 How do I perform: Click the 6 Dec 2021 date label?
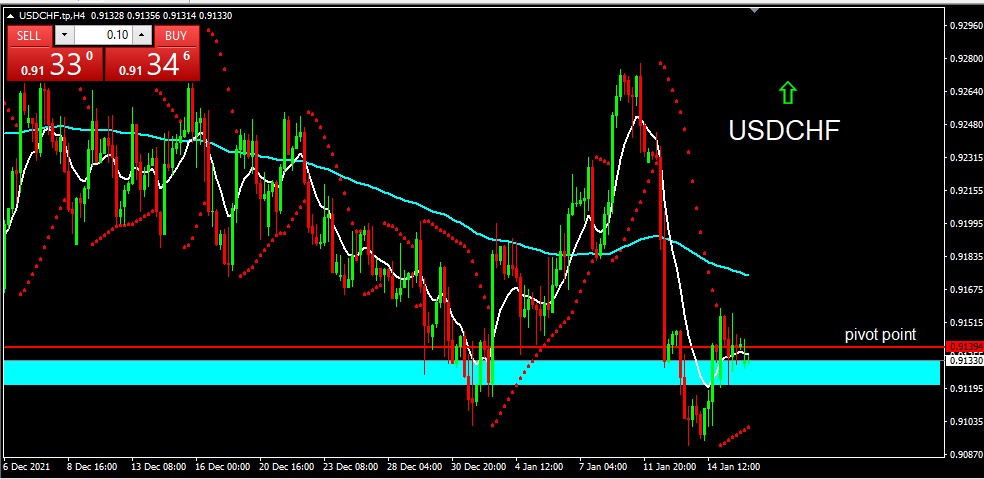coord(26,467)
